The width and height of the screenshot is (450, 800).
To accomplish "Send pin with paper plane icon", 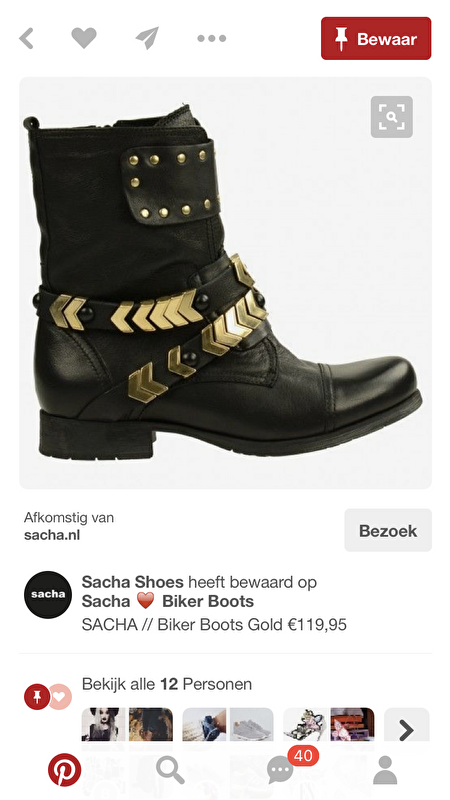I will pos(147,38).
